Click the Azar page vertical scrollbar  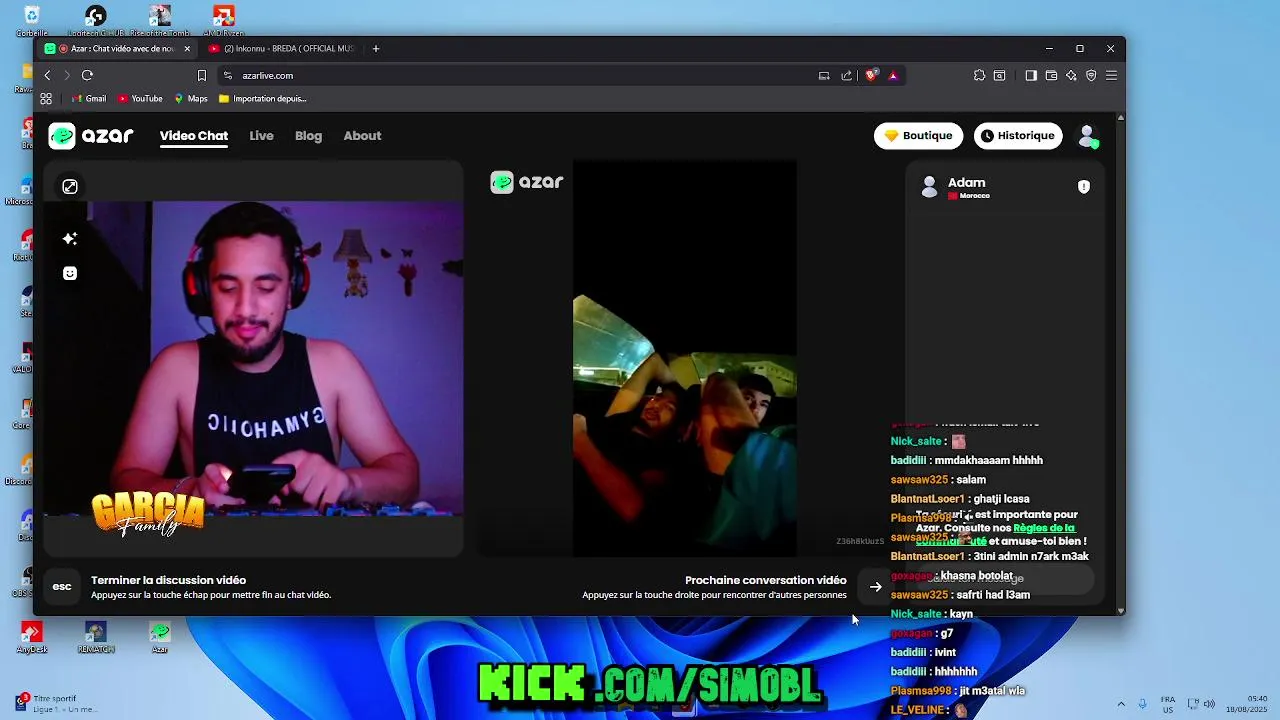point(1120,364)
